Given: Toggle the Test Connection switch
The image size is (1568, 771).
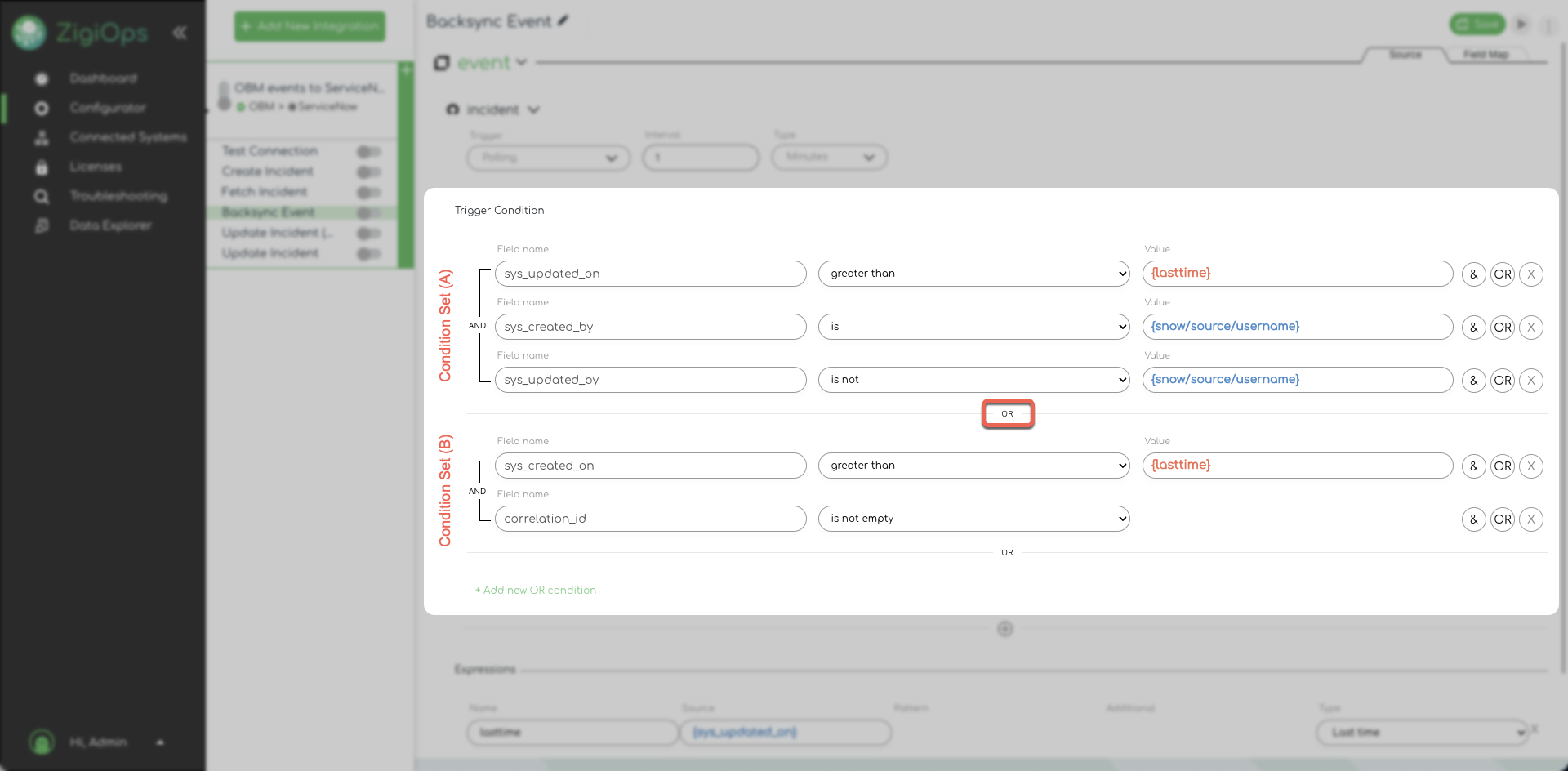Looking at the screenshot, I should (369, 152).
